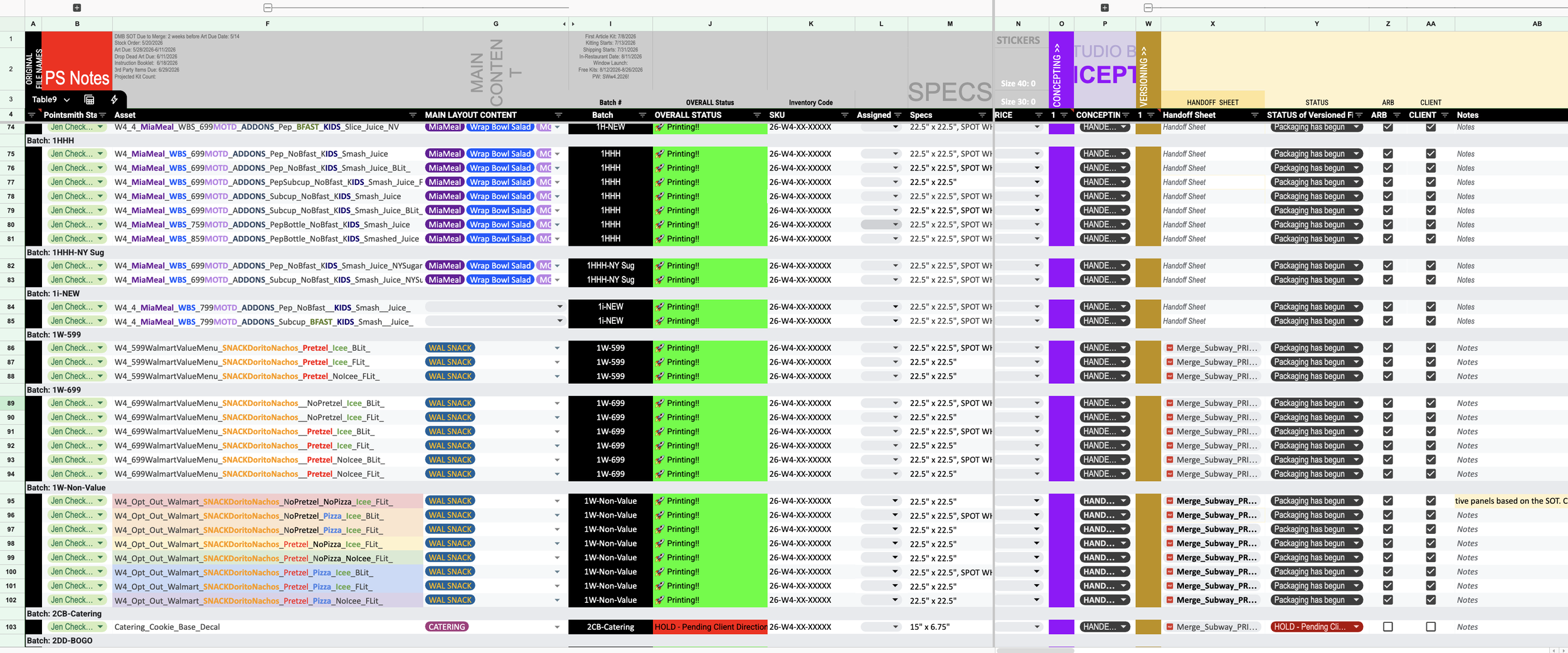Toggle the ARB checkbox in row 90
Image resolution: width=1568 pixels, height=653 pixels.
tap(1388, 417)
